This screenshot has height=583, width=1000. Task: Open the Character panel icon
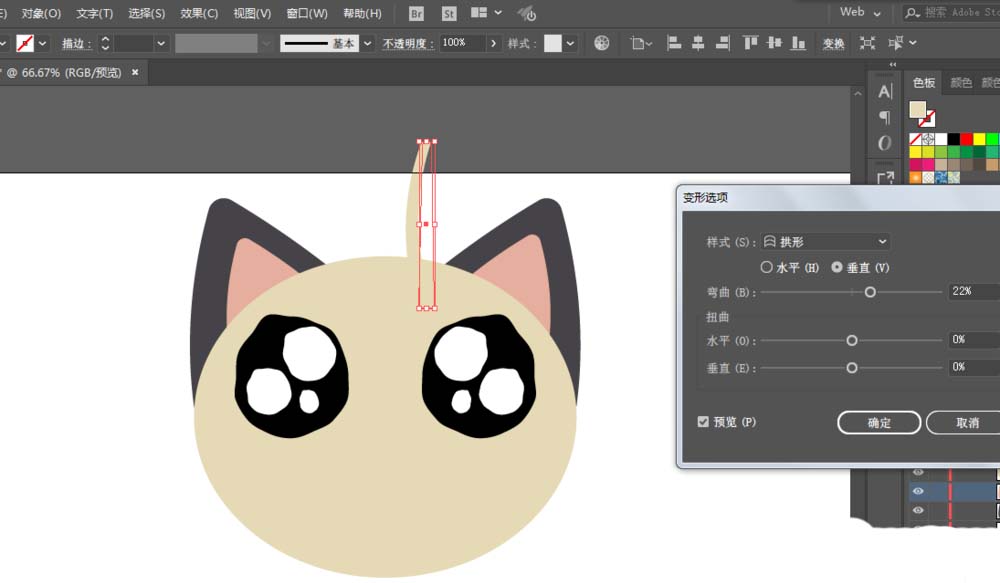tap(885, 91)
